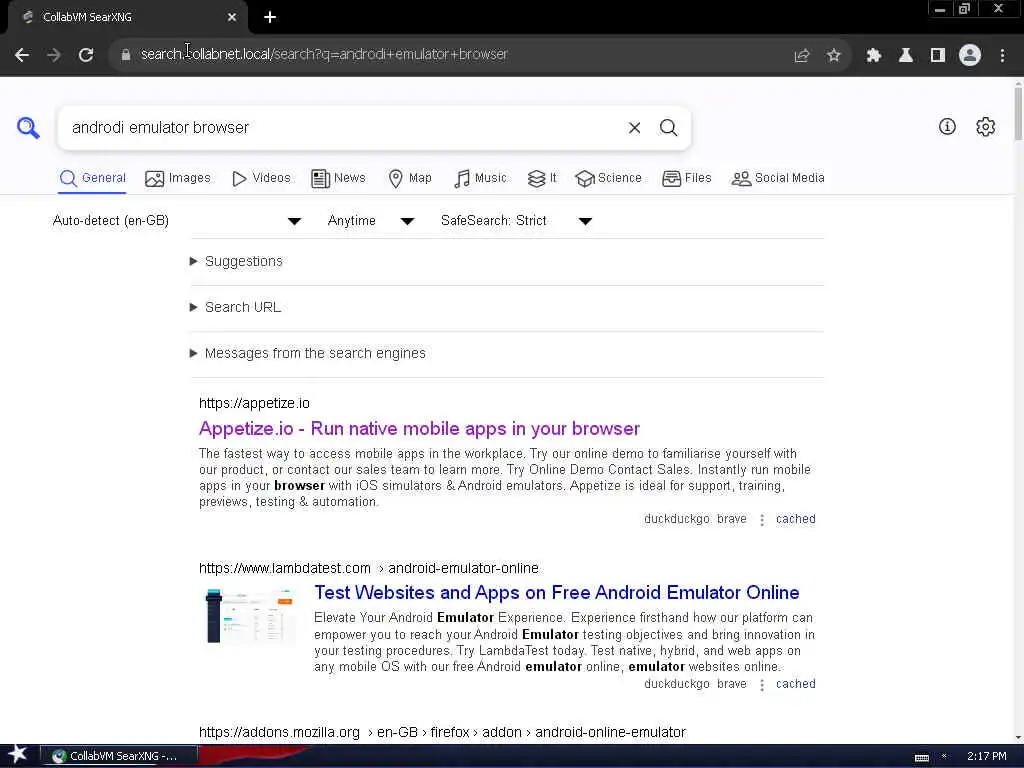The width and height of the screenshot is (1024, 768).
Task: Open cached version of Appetize.io result
Action: pyautogui.click(x=795, y=519)
